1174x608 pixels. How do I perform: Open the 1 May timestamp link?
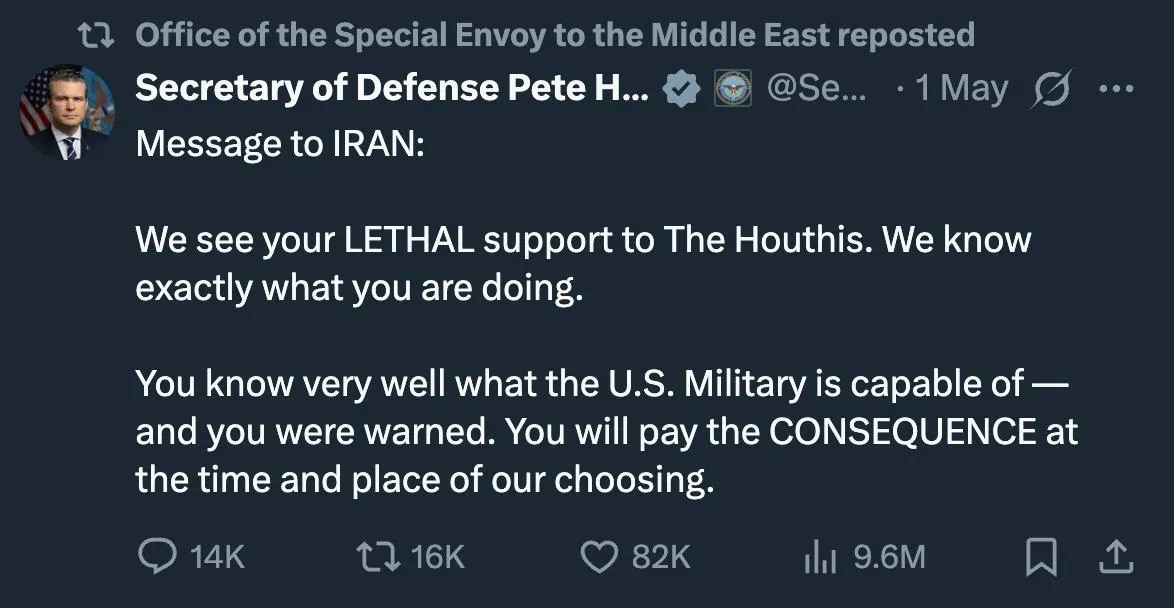coord(961,89)
